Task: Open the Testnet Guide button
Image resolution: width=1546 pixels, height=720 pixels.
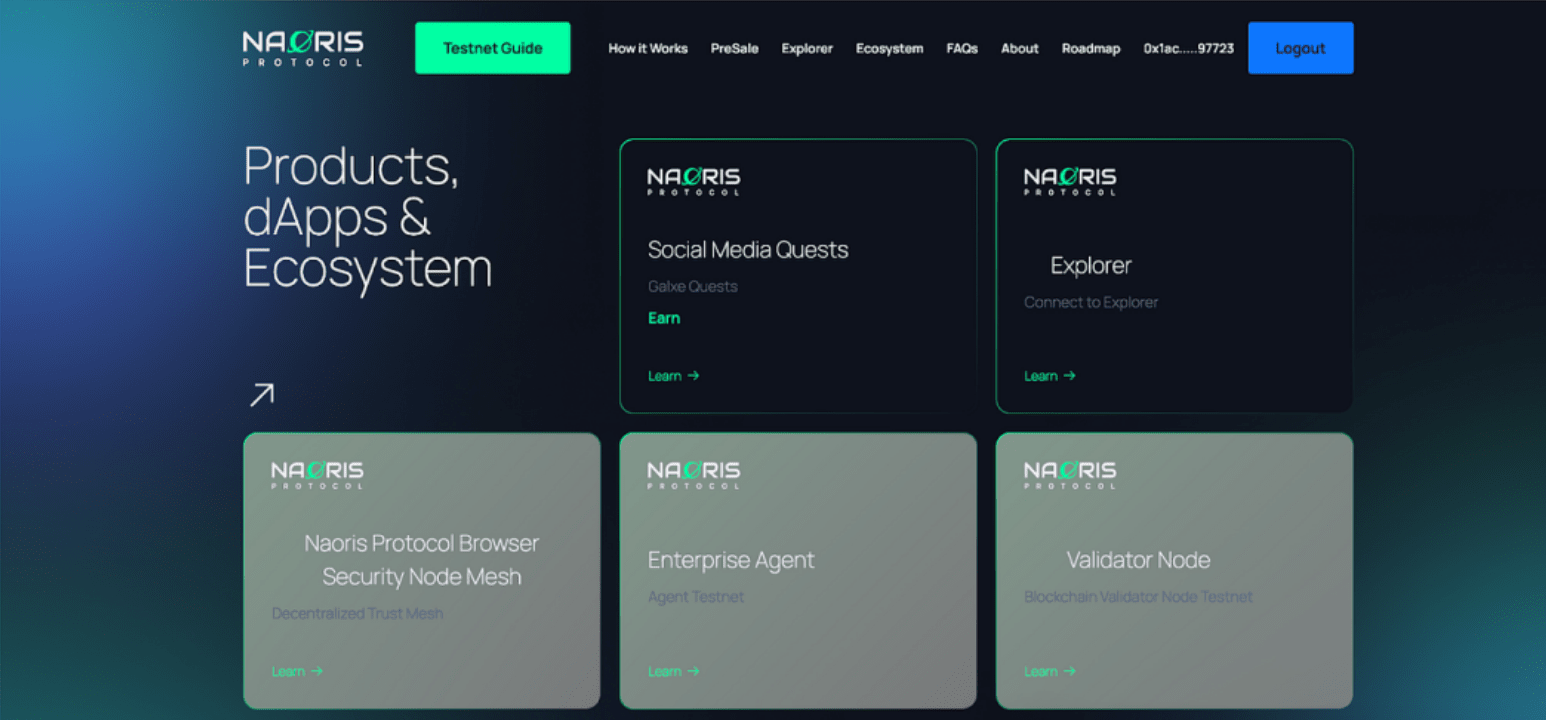Action: (x=493, y=48)
